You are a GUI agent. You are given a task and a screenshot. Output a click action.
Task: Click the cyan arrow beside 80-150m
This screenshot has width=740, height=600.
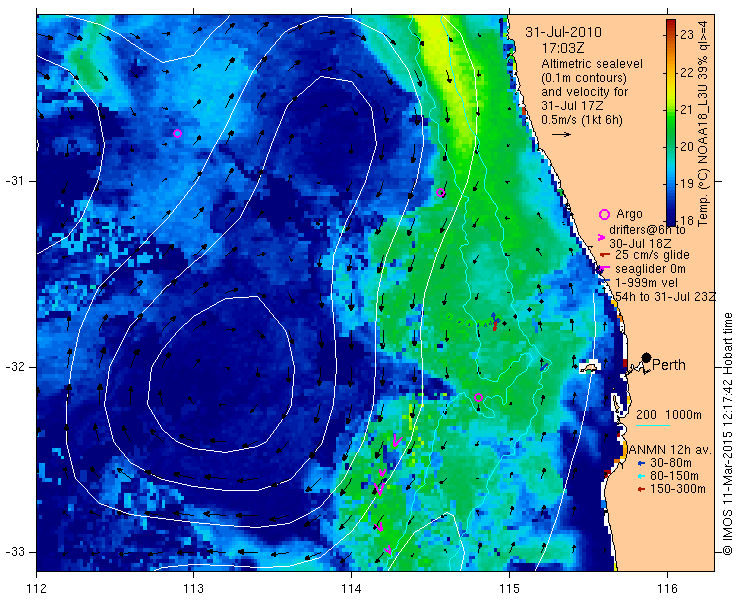click(640, 476)
